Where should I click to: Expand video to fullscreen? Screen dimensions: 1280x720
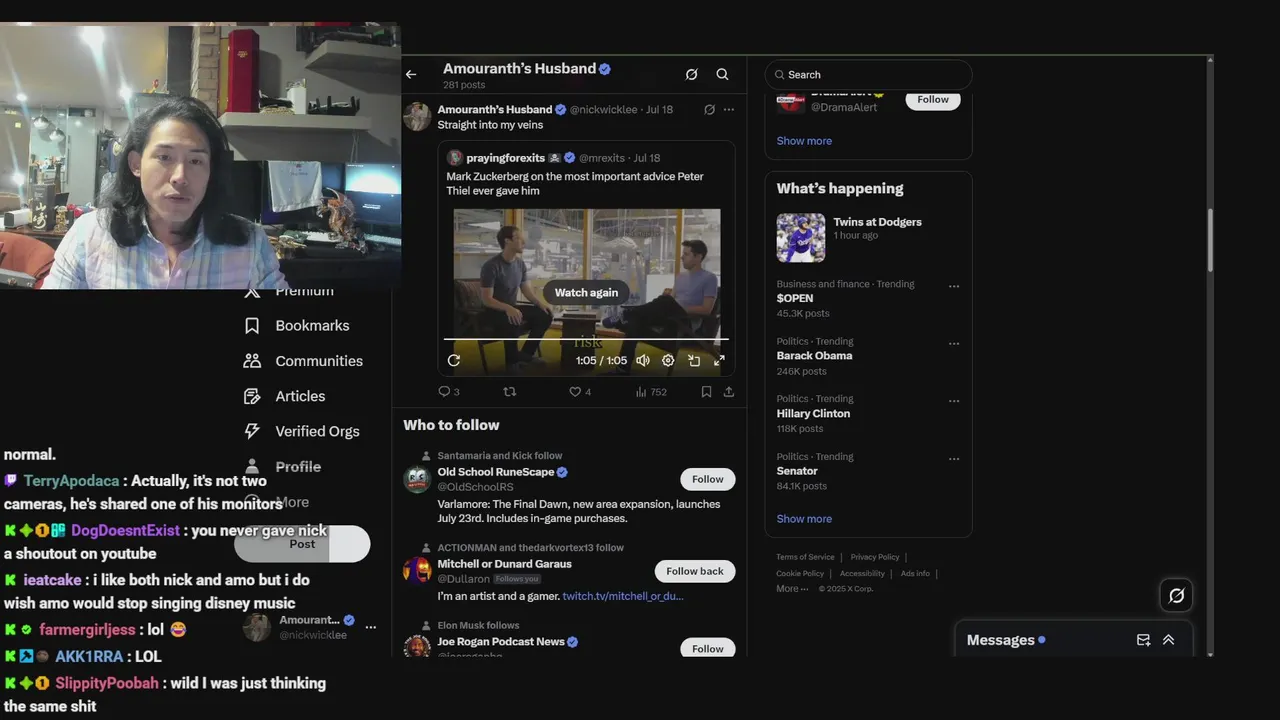point(719,361)
